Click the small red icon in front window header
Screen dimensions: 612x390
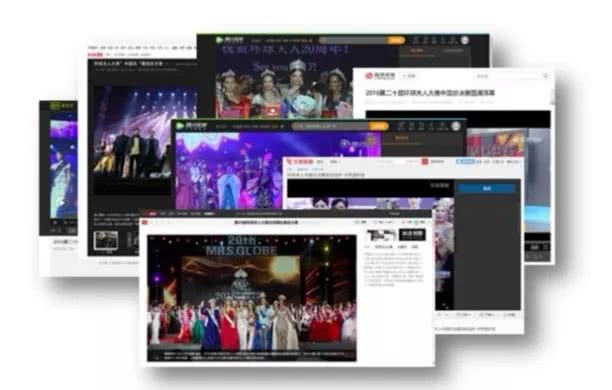tap(144, 223)
